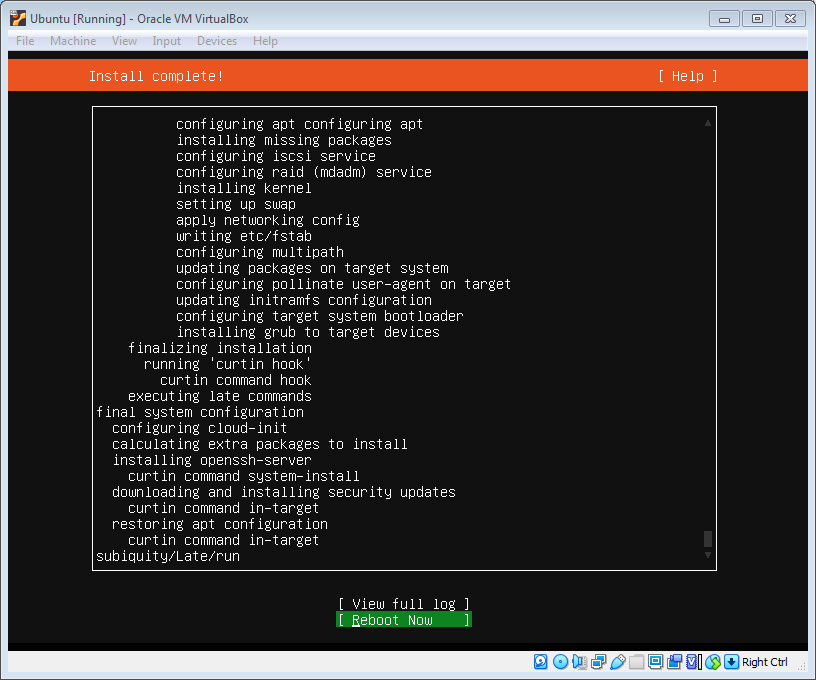The height and width of the screenshot is (680, 816).
Task: Click the 'setting up swap' log line
Action: 236,204
